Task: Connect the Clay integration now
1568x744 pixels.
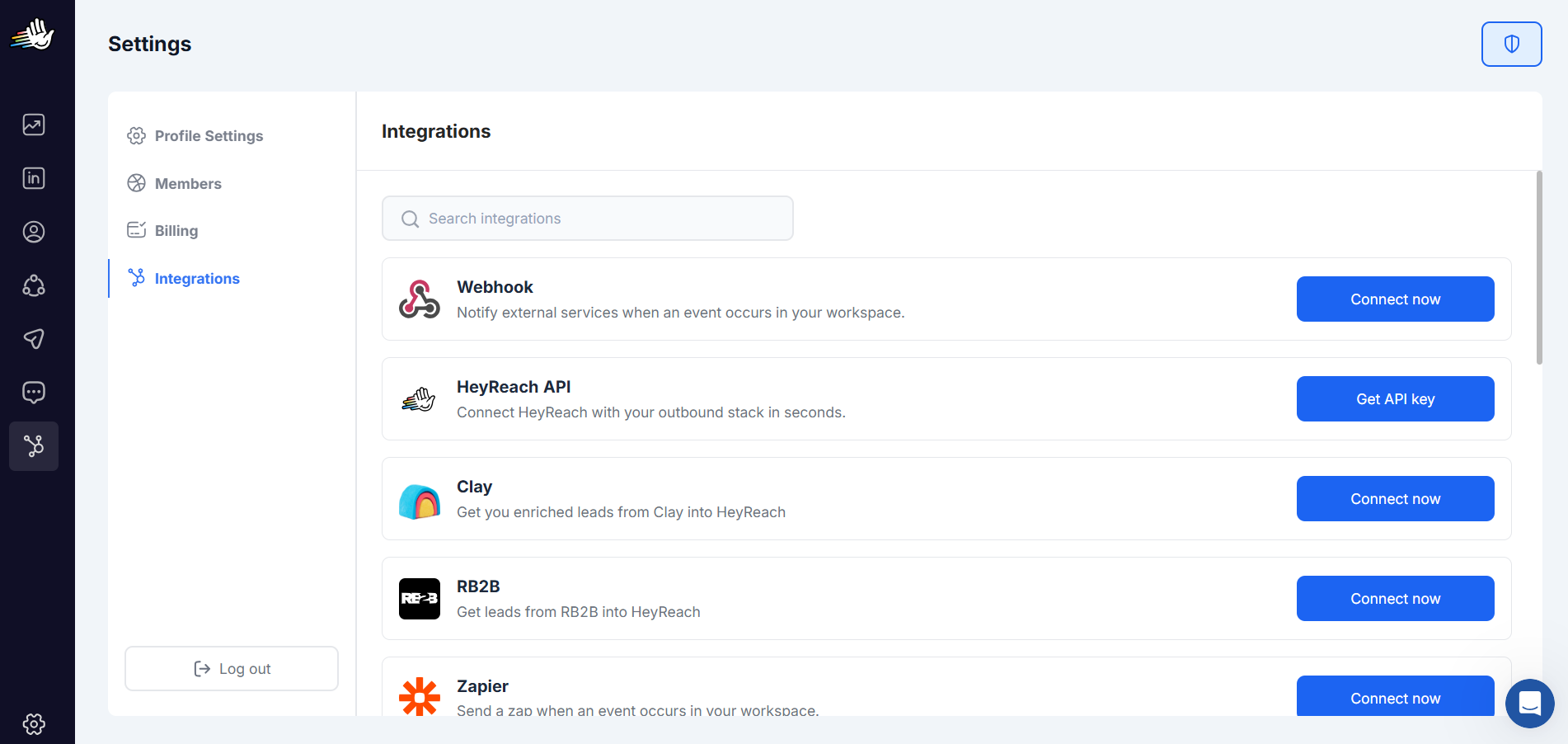Action: click(1395, 499)
